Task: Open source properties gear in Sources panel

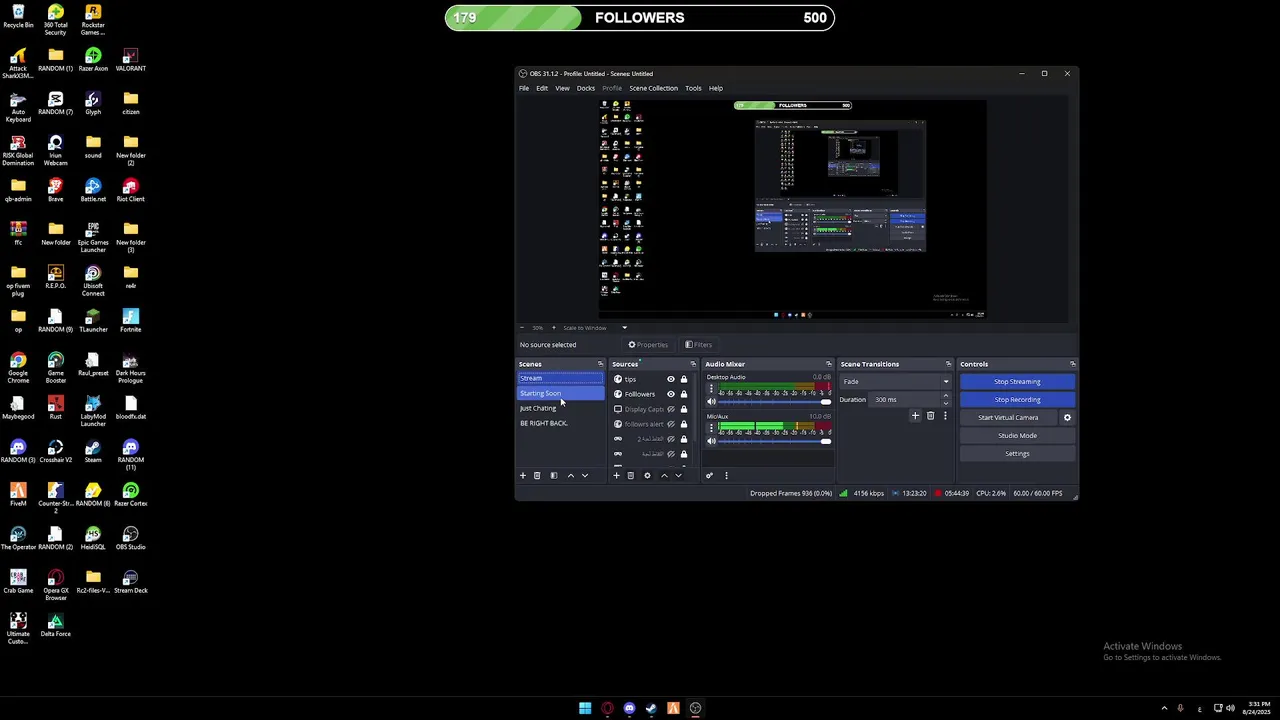Action: 647,475
